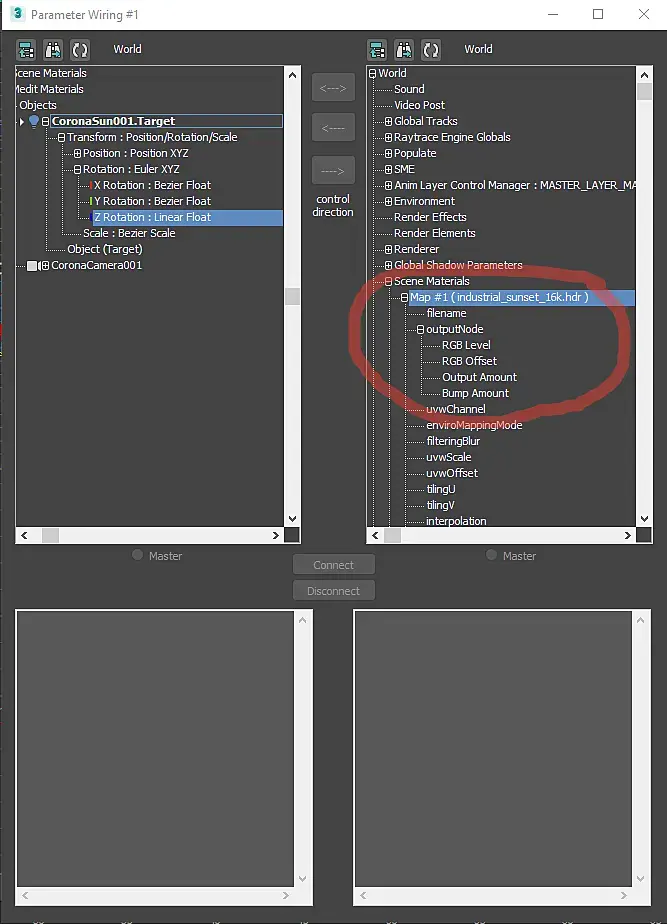Click left pane Show All Tracks icon
The image size is (667, 924).
[x=26, y=50]
